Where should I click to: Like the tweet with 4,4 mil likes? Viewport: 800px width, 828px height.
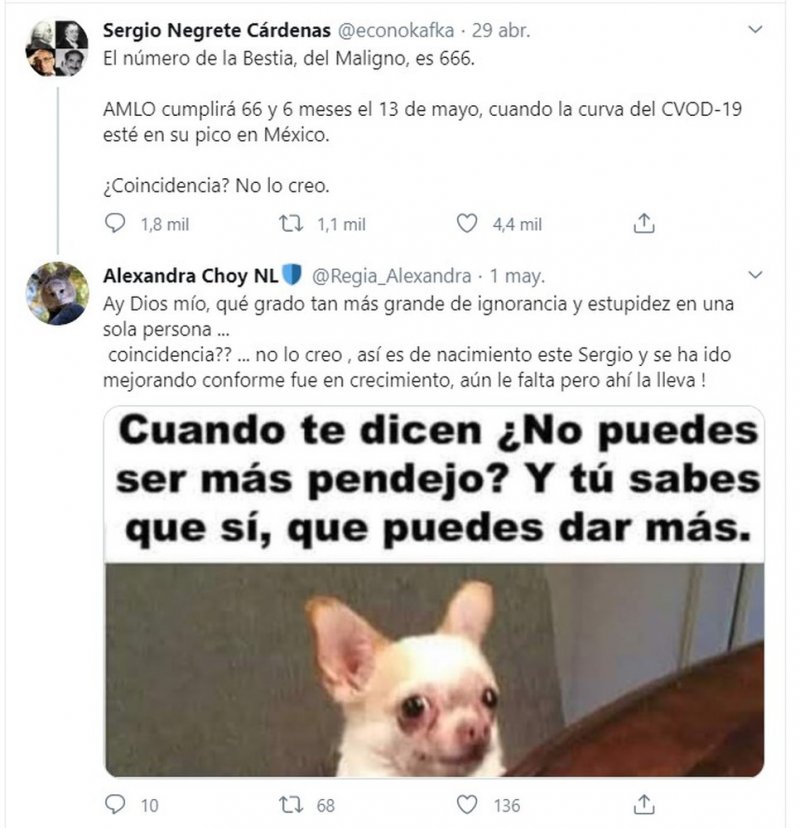click(467, 223)
